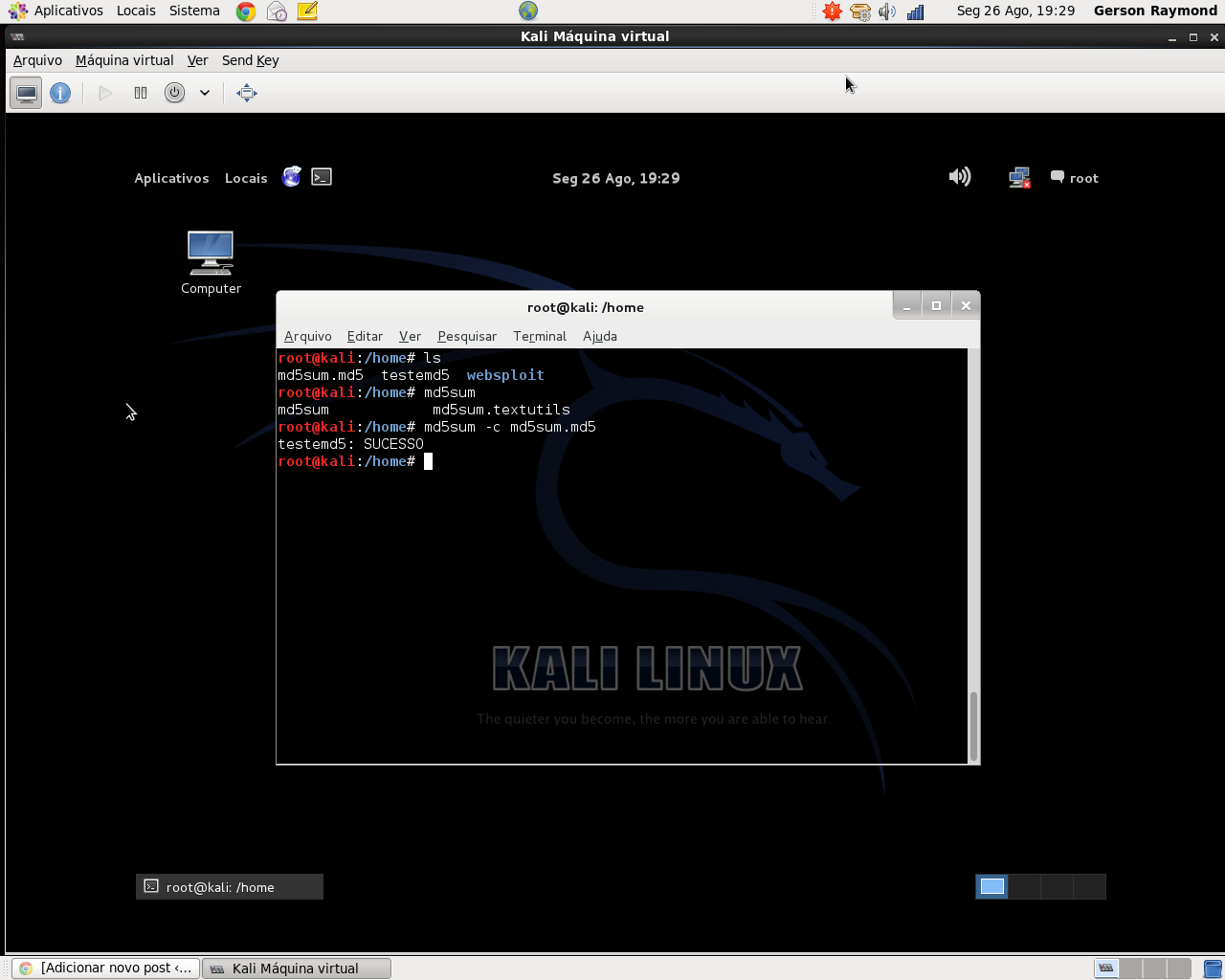Open terminal Pesquisar menu
The width and height of the screenshot is (1225, 980).
(x=467, y=336)
